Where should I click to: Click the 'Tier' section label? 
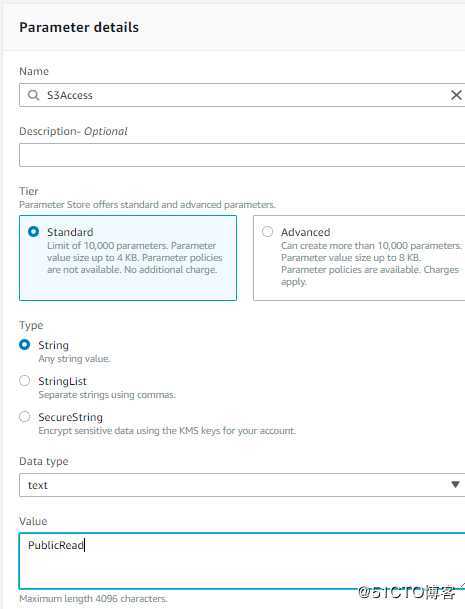(29, 191)
